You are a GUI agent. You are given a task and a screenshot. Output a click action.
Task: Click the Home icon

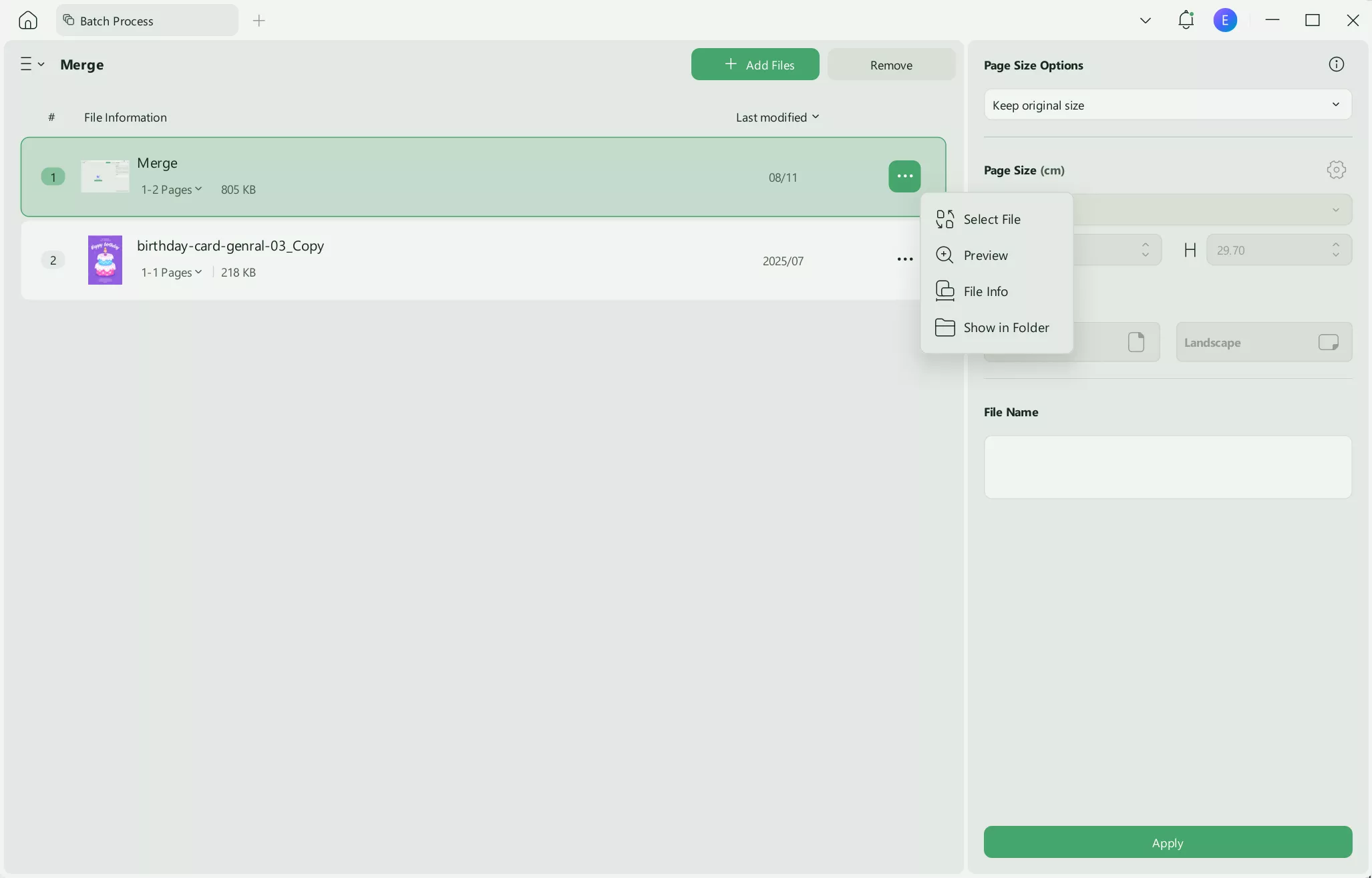click(x=27, y=20)
